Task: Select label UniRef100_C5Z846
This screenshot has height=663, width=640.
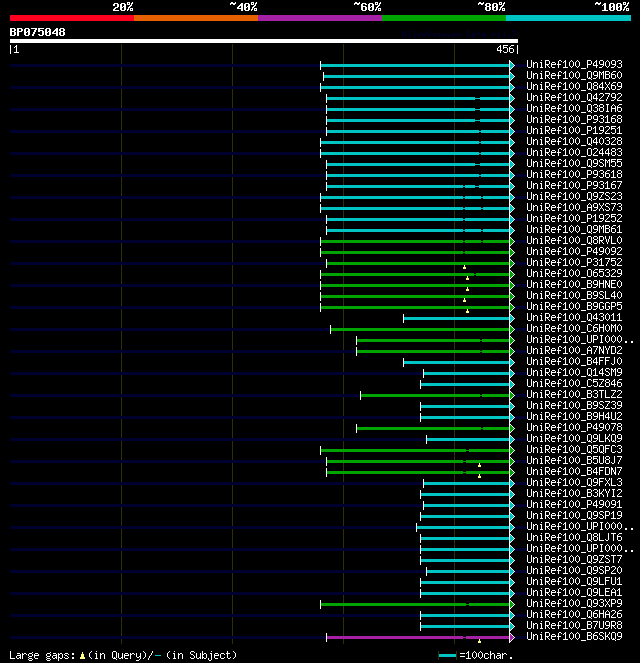Action: coord(574,383)
